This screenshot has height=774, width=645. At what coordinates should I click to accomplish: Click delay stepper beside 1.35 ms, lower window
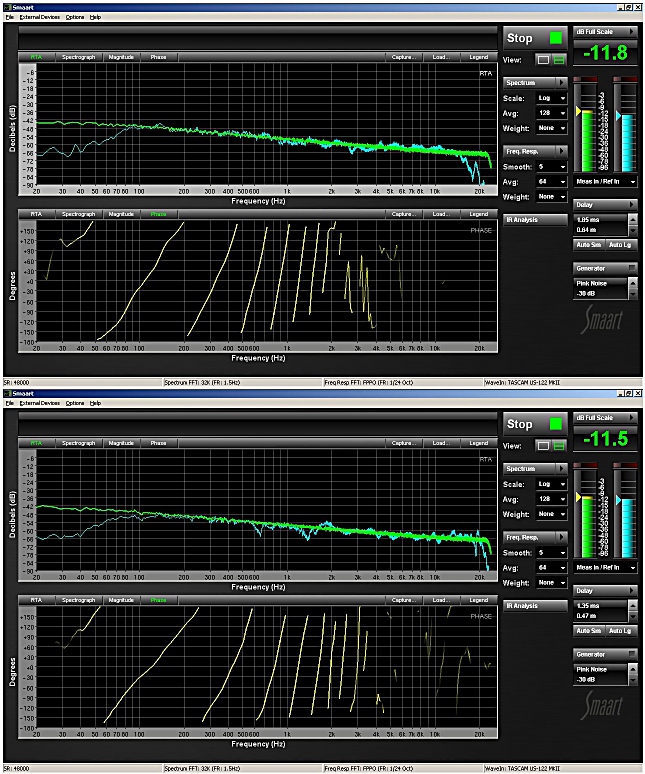(633, 611)
